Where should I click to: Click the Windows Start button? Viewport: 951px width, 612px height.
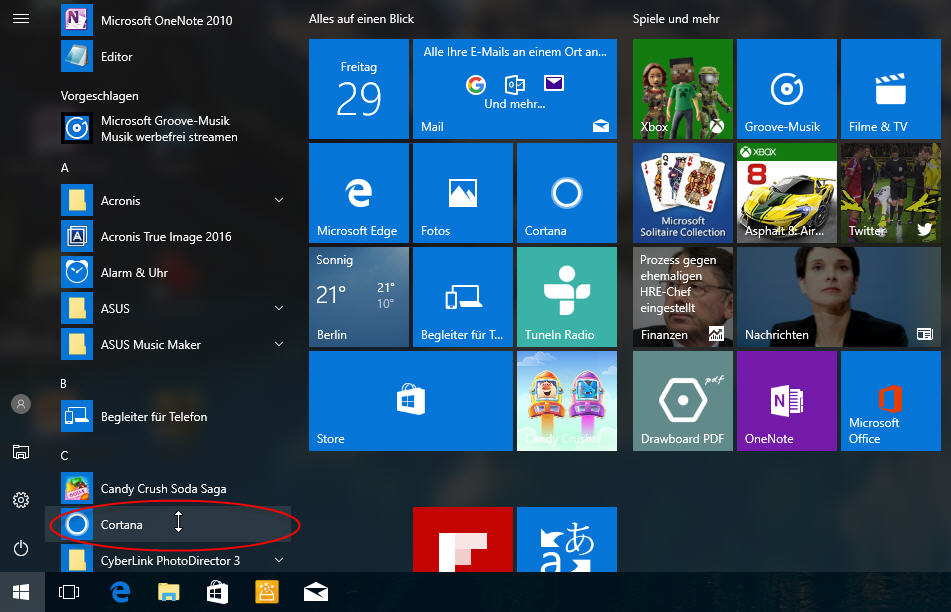tap(22, 592)
